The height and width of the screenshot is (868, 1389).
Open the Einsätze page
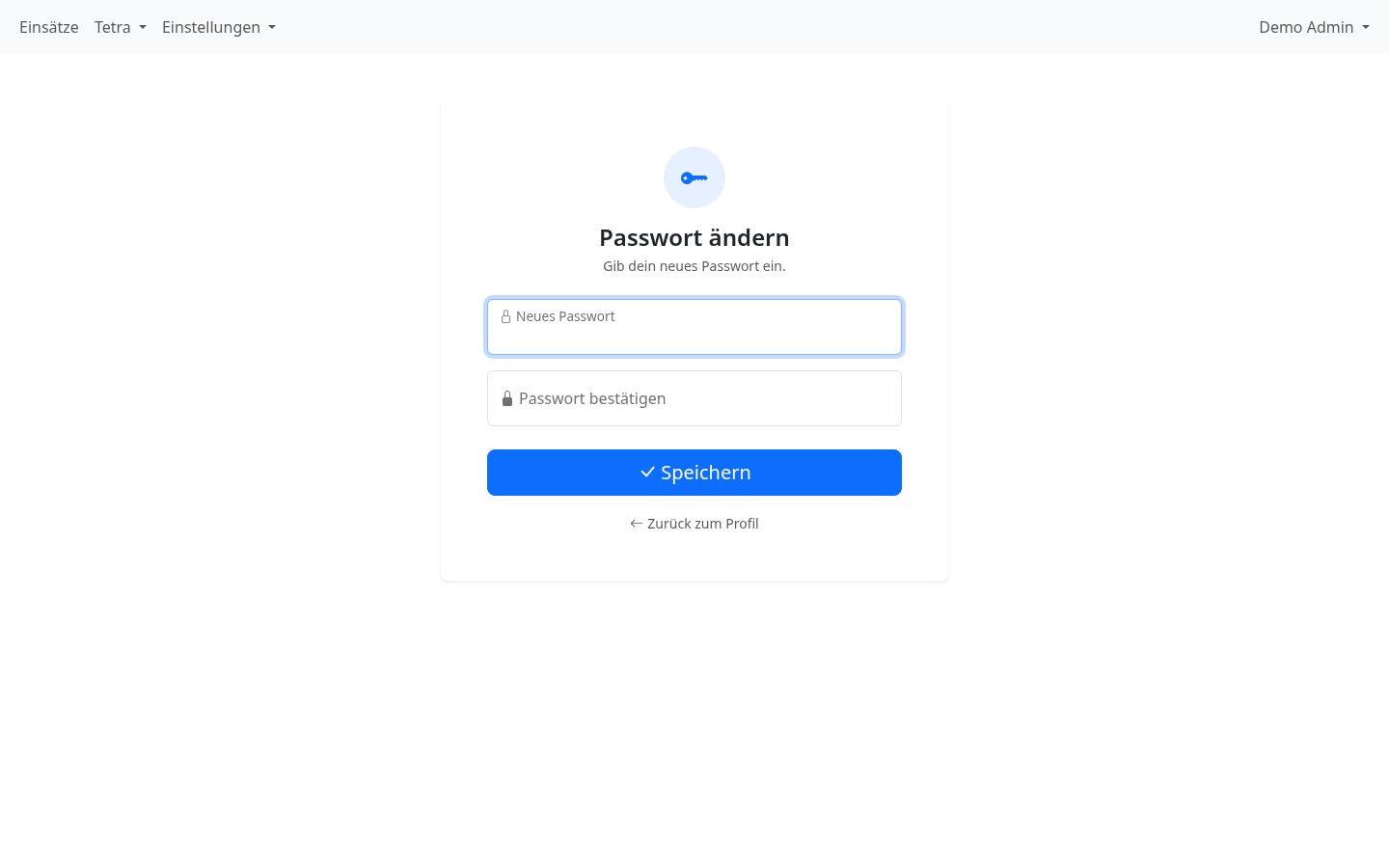click(49, 27)
